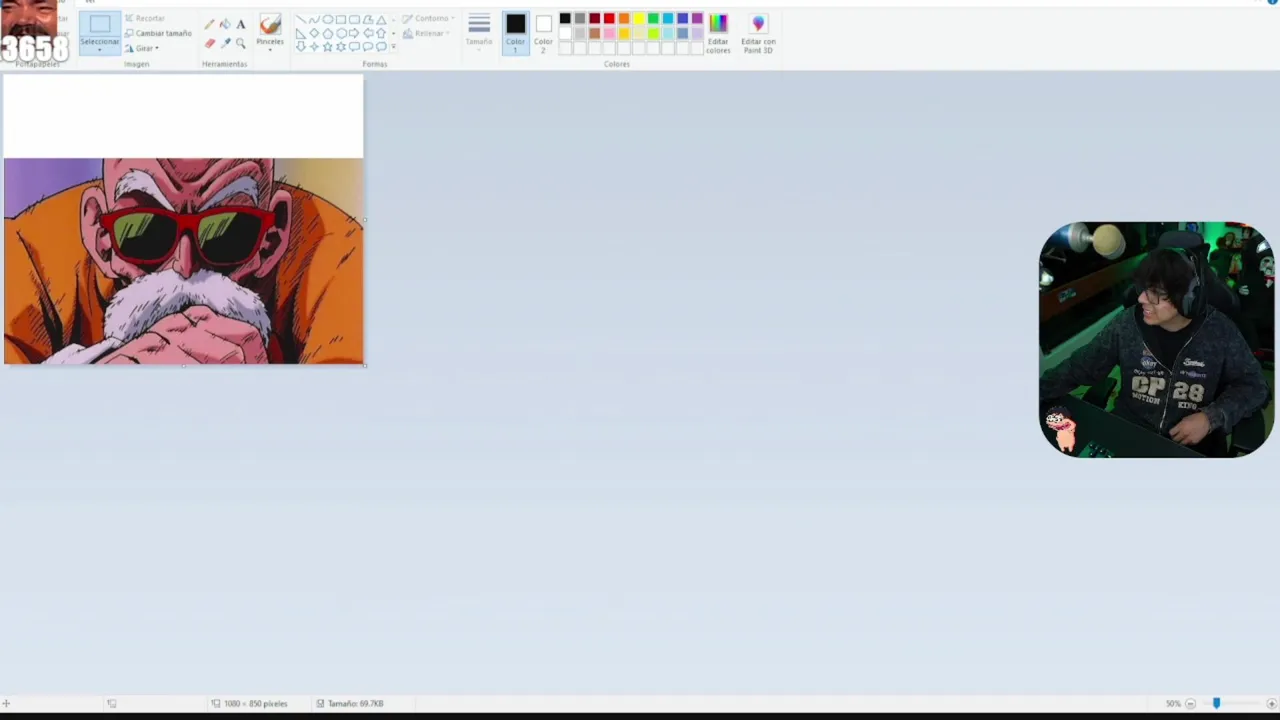This screenshot has width=1280, height=720.
Task: Choose the diamond shape
Action: pyautogui.click(x=314, y=33)
